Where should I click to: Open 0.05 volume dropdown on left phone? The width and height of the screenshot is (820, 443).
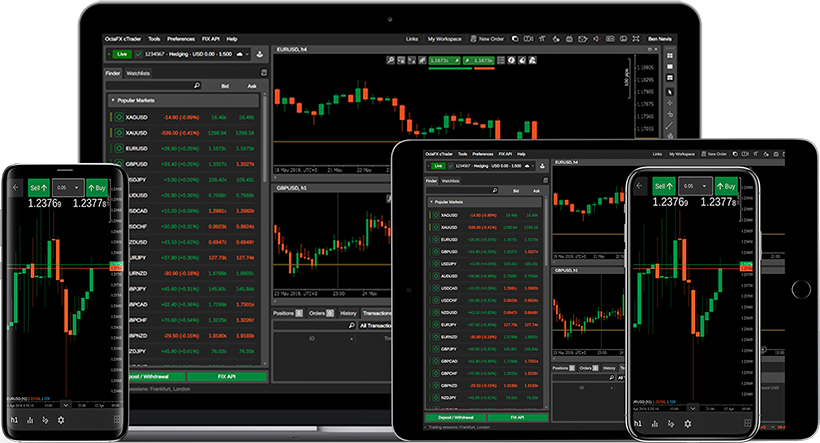click(69, 187)
